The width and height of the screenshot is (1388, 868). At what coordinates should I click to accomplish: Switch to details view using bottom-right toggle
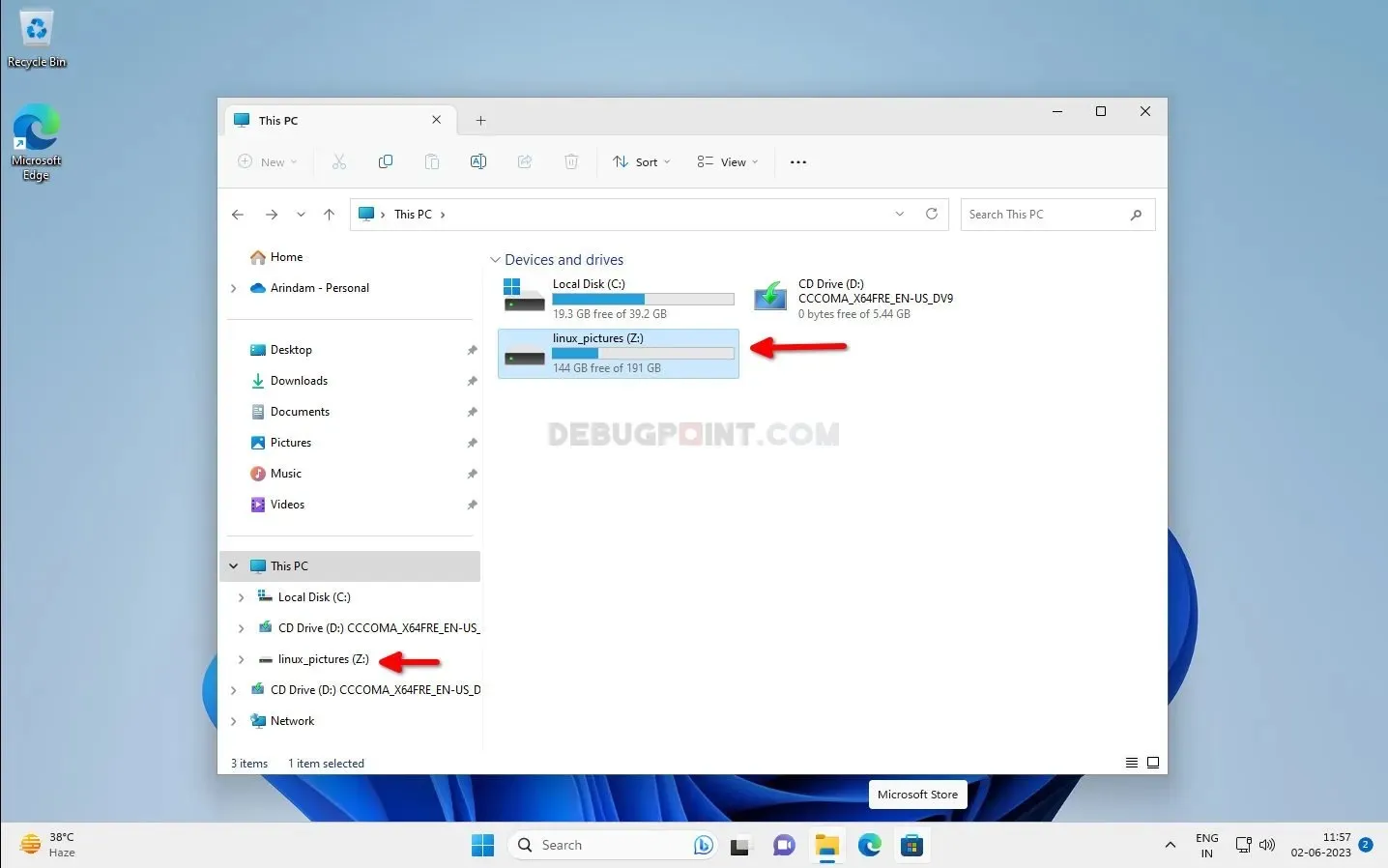pyautogui.click(x=1131, y=763)
